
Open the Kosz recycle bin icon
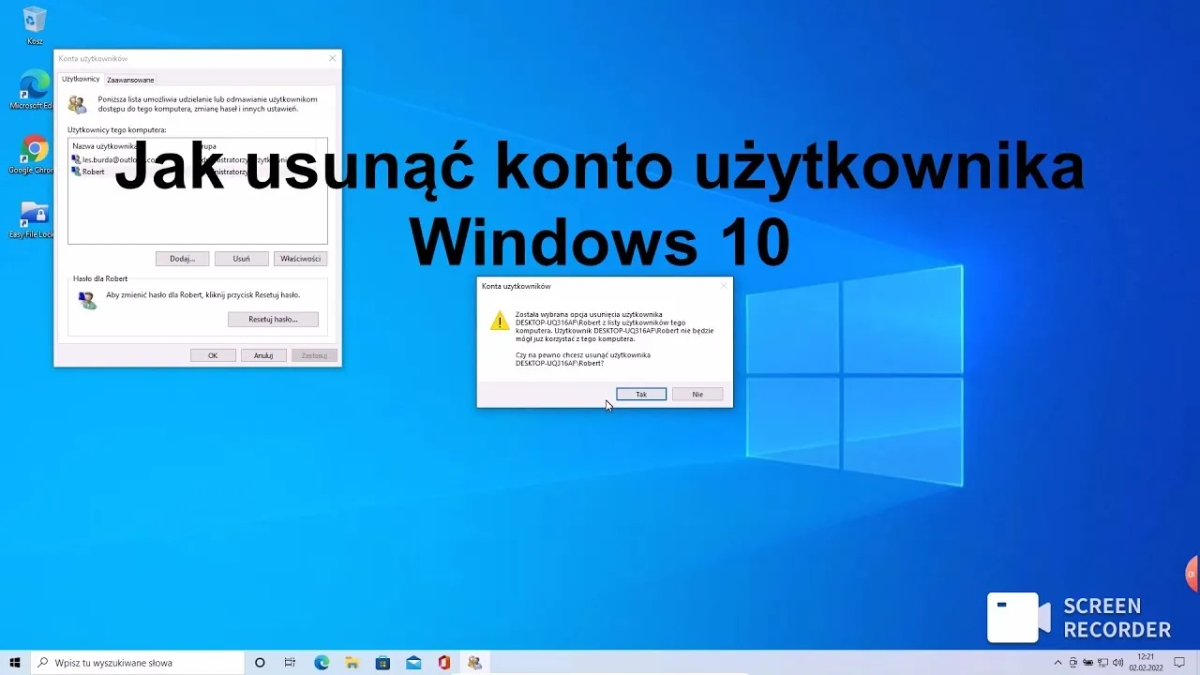35,20
